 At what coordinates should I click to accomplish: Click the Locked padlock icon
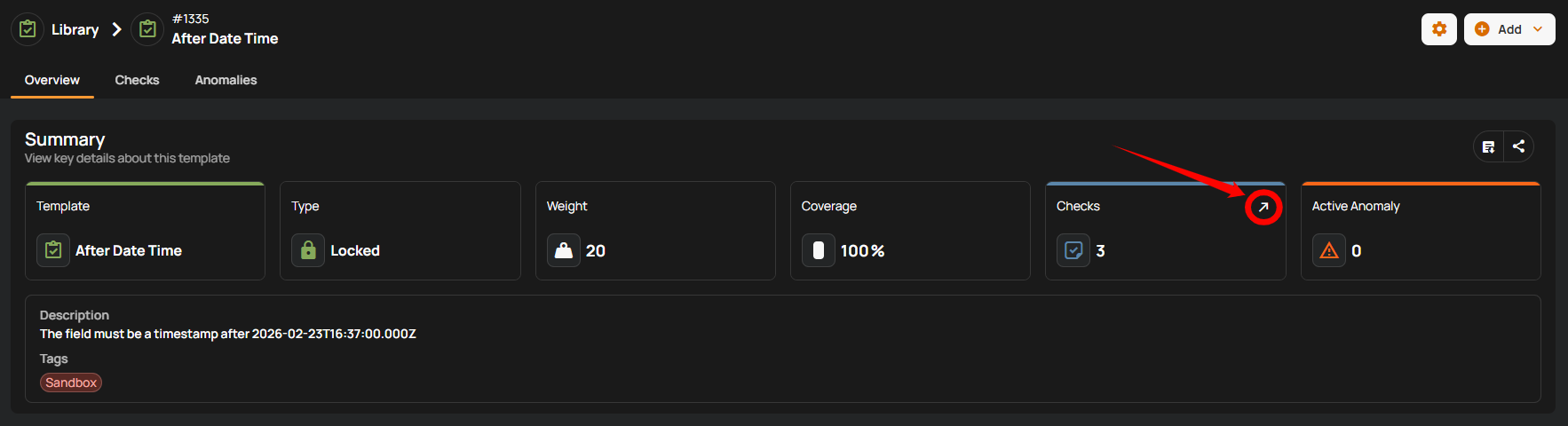pyautogui.click(x=308, y=250)
